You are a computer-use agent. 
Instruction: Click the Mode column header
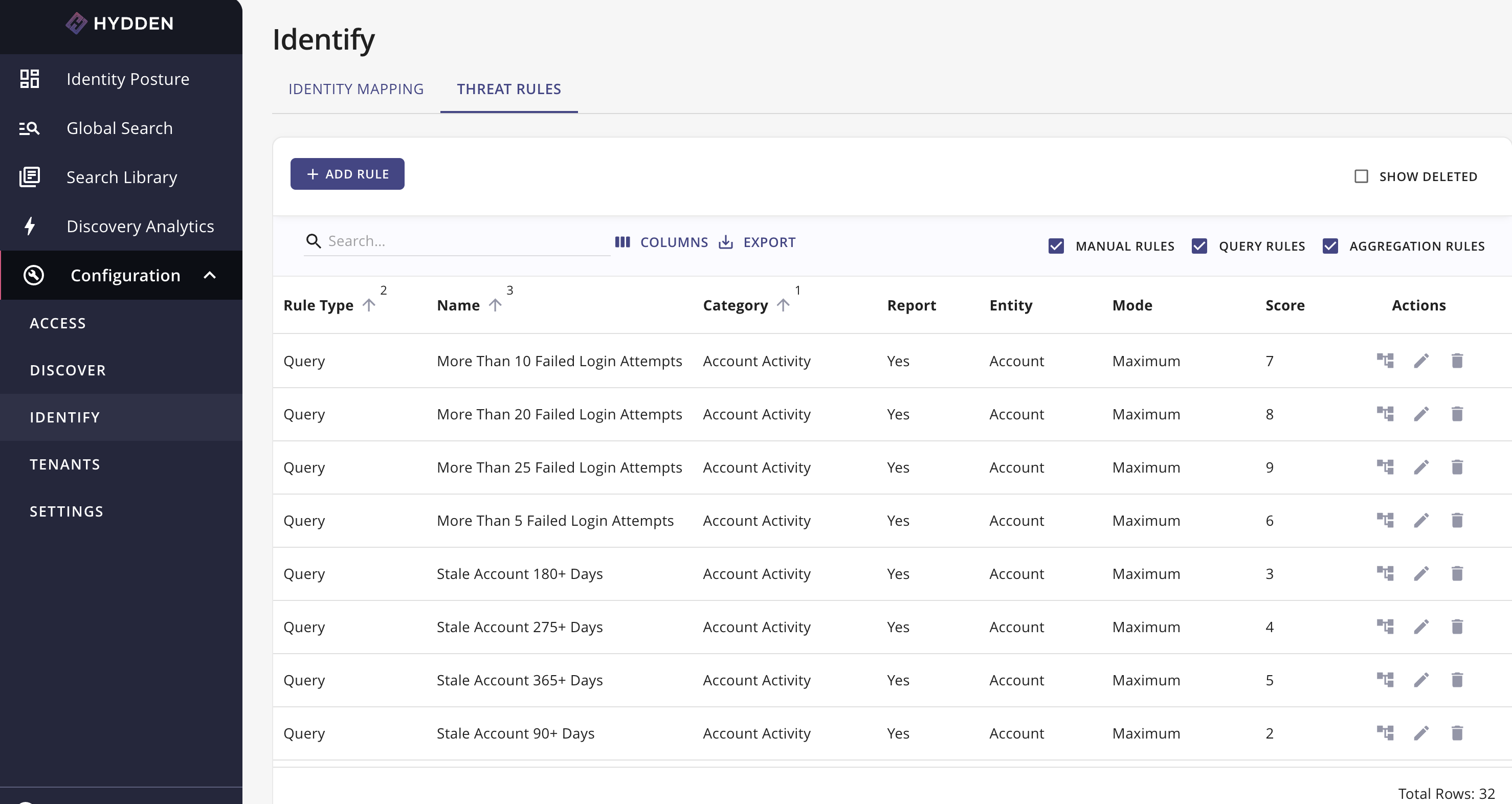point(1132,305)
